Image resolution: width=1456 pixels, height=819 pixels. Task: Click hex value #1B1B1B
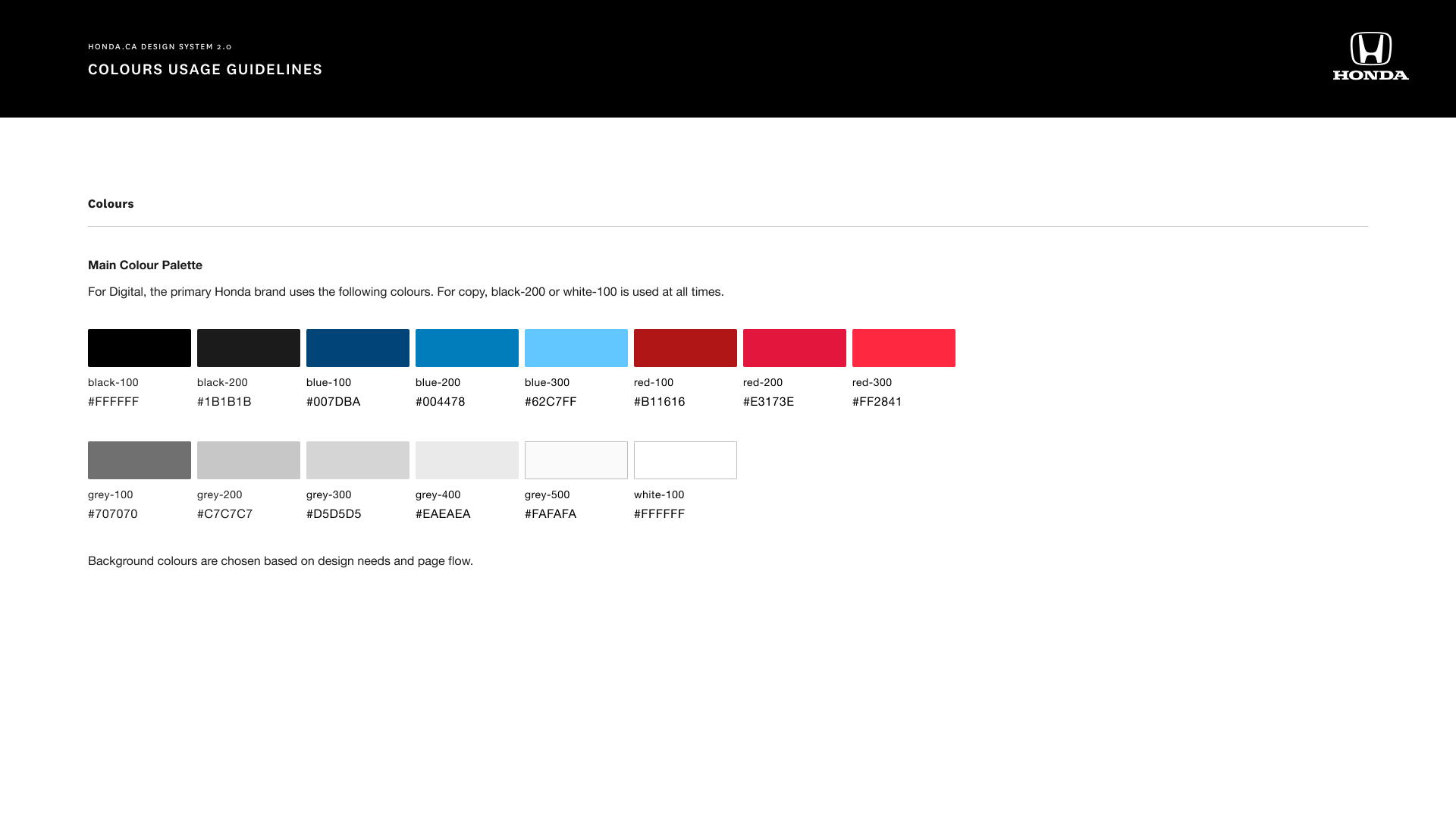pyautogui.click(x=224, y=402)
